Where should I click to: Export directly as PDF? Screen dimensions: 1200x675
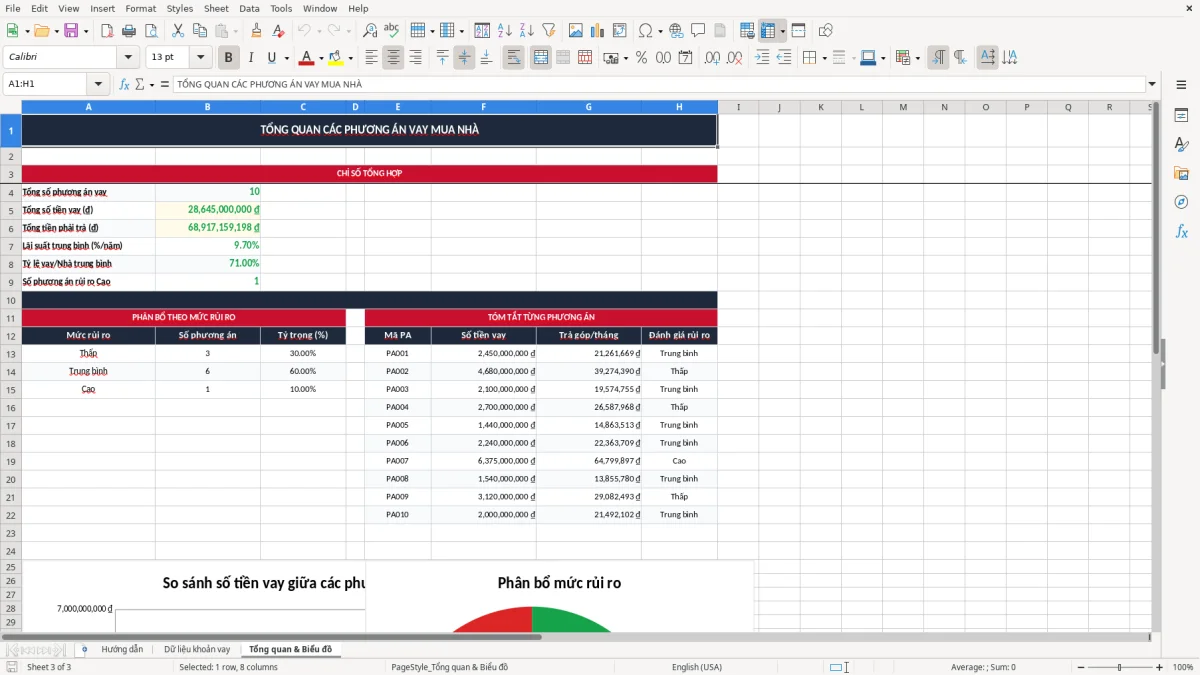coord(107,31)
